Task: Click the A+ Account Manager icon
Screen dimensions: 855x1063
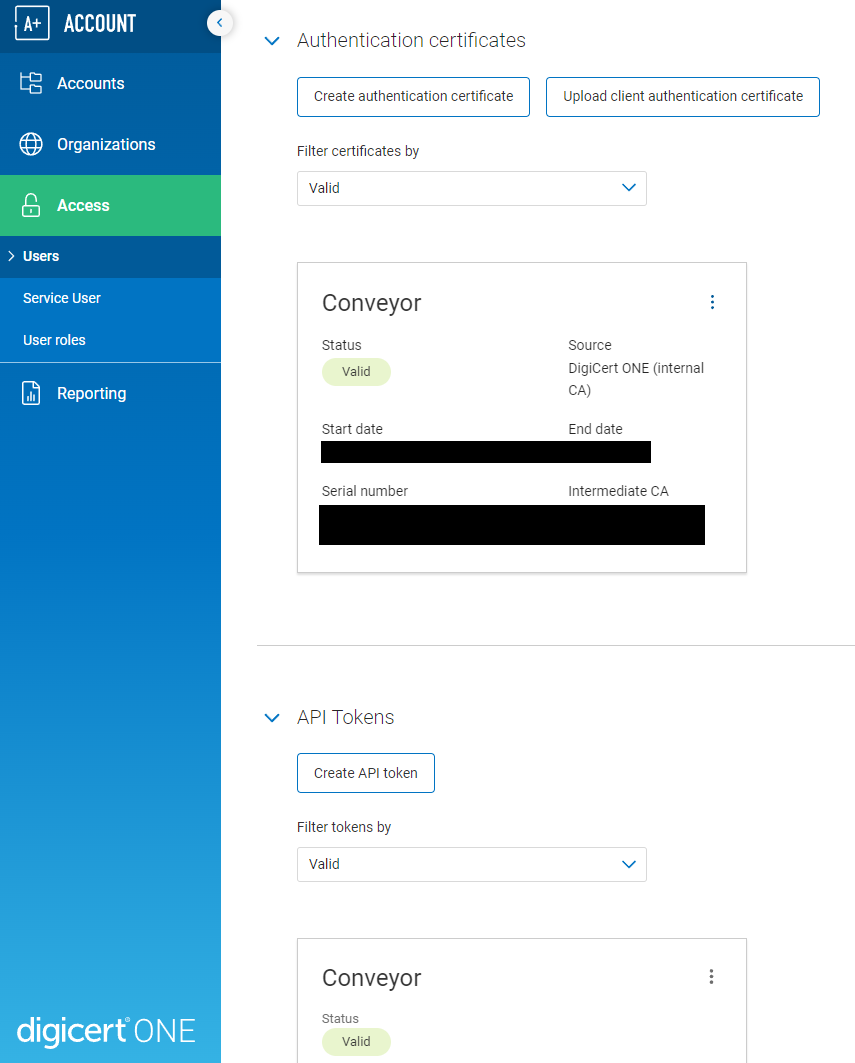Action: pyautogui.click(x=31, y=23)
